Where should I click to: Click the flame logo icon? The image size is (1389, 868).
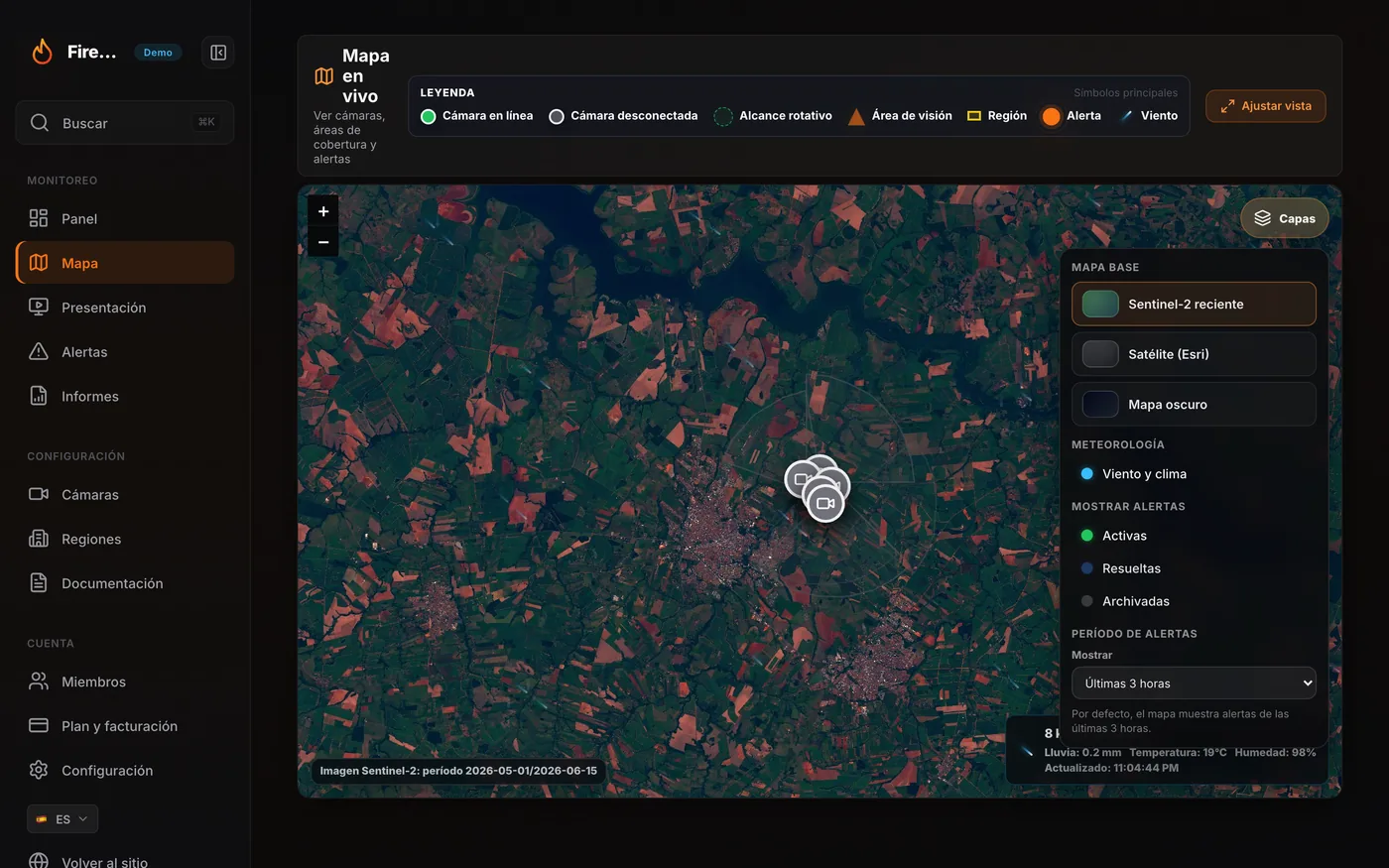[42, 52]
